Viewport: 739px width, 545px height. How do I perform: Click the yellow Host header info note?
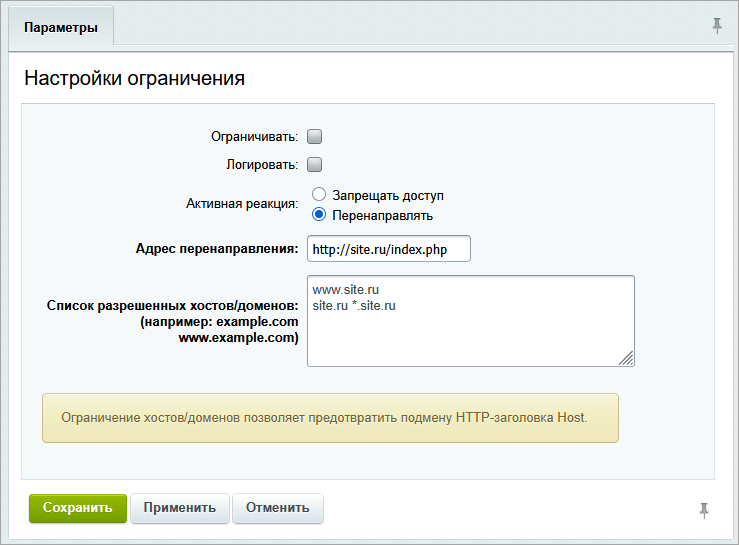coord(330,418)
